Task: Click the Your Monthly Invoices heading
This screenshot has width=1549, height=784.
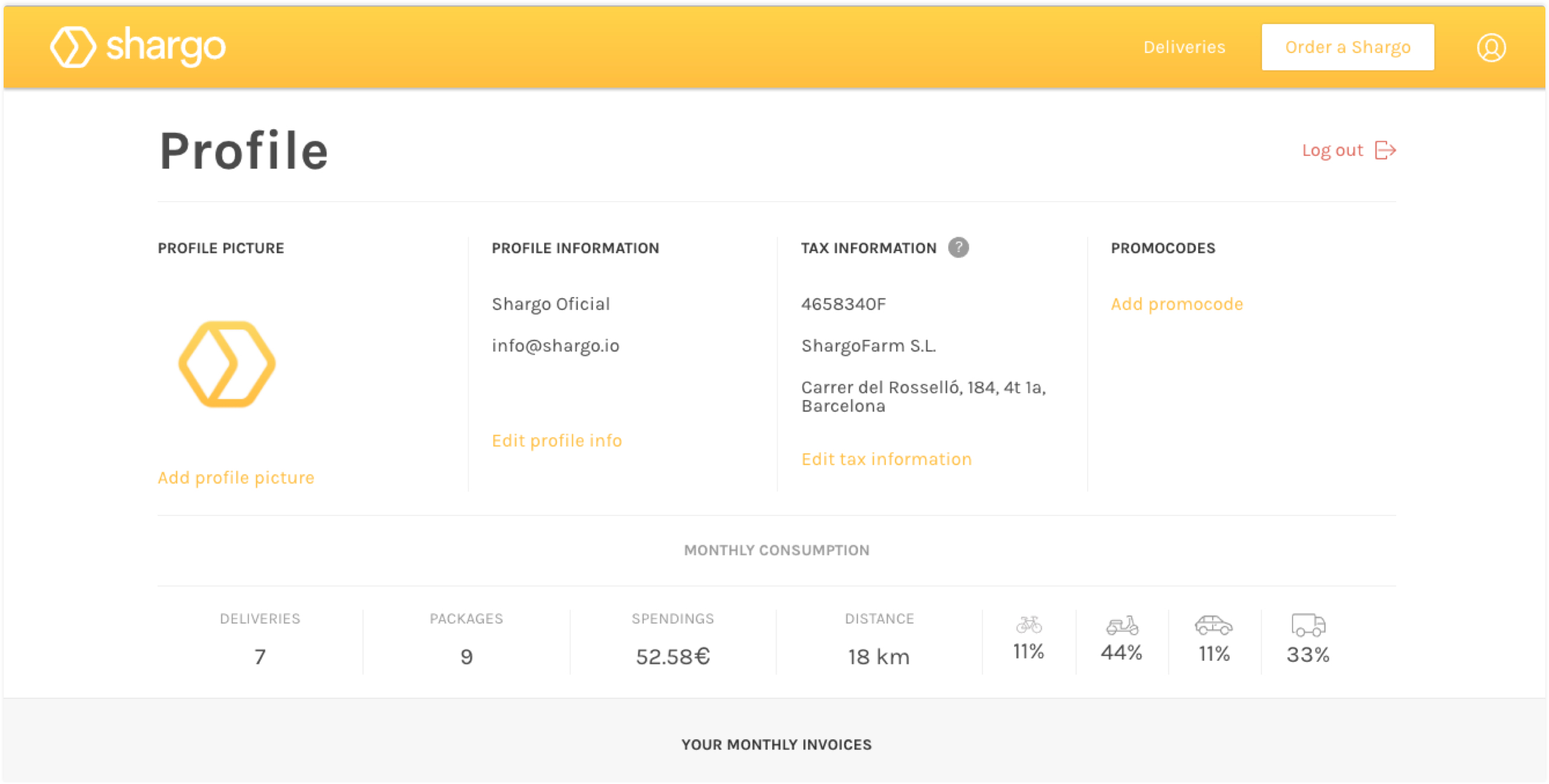Action: pos(776,745)
